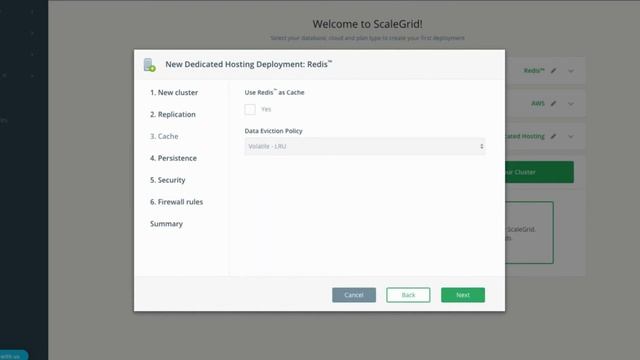Expand the Dedicated Hosting row chevron
This screenshot has width=640, height=360.
pos(571,137)
